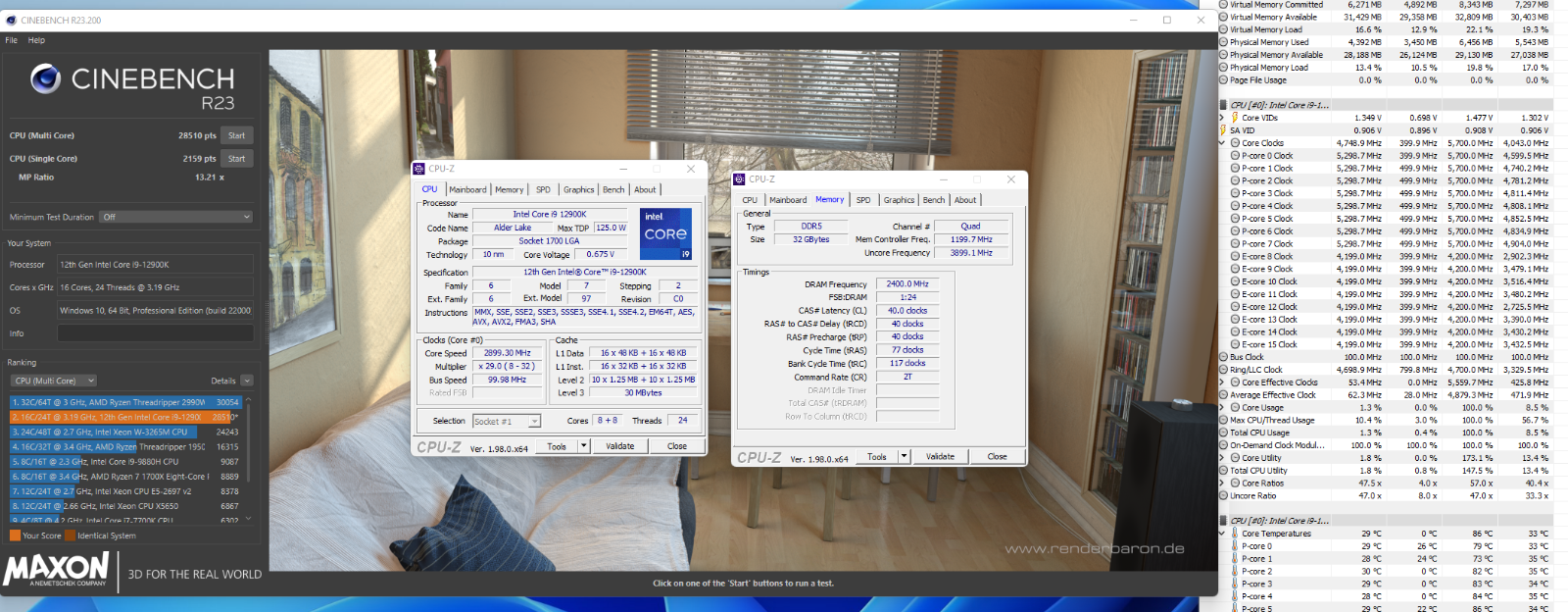Open the Socket #1 selection dropdown
The image size is (1568, 612).
(507, 421)
